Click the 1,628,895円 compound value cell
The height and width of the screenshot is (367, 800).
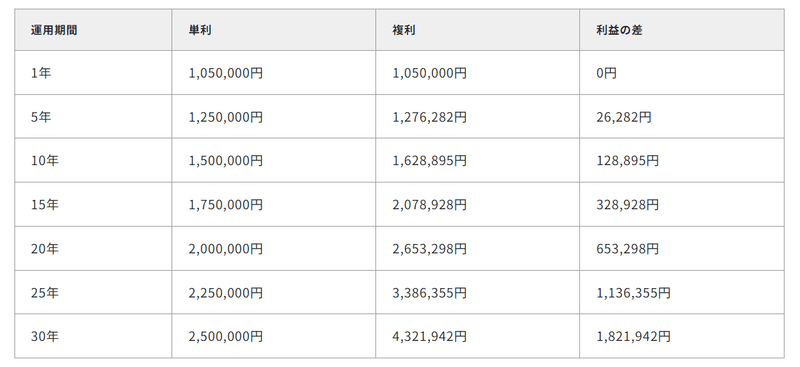coord(478,160)
